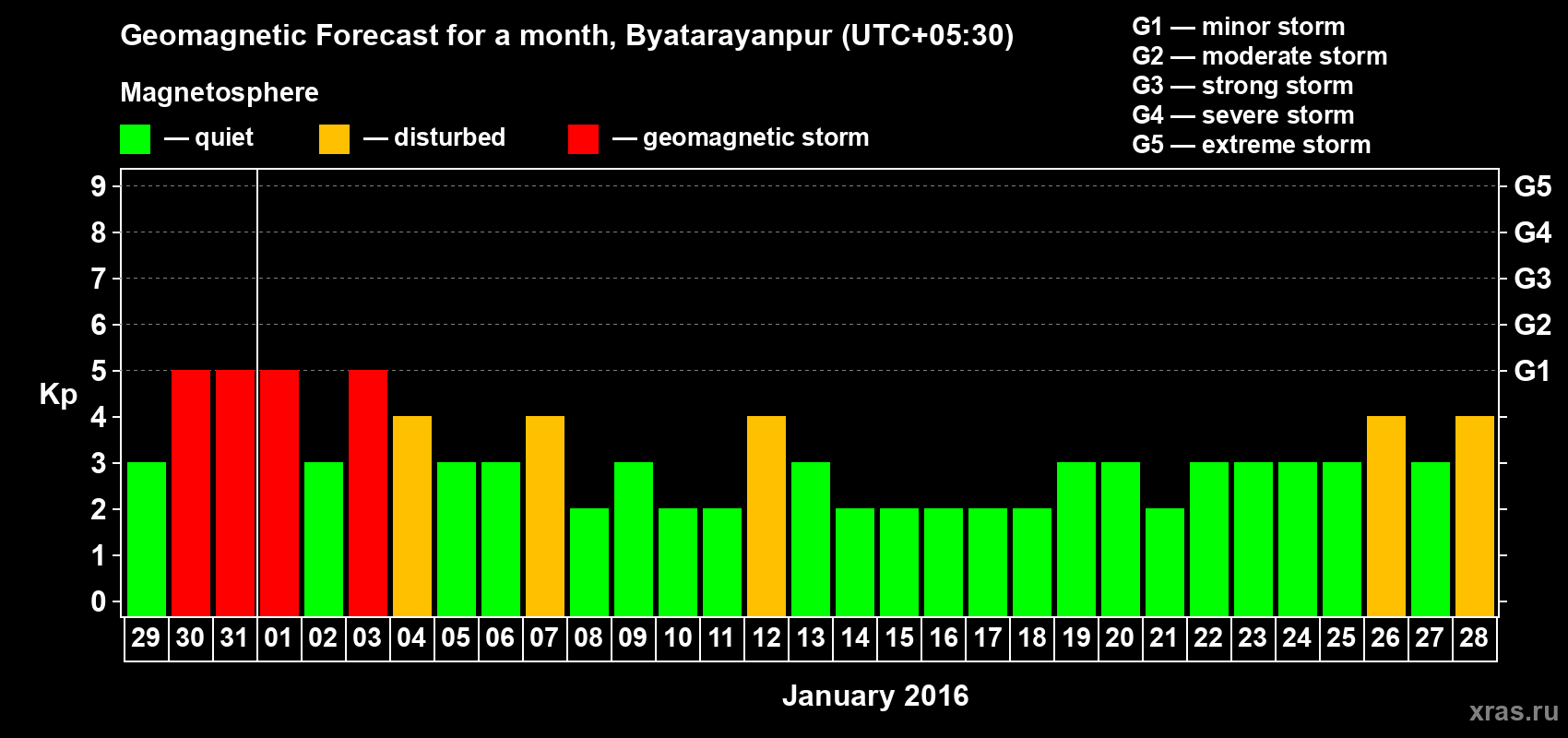Click the 'January 2016' month label

[x=875, y=696]
